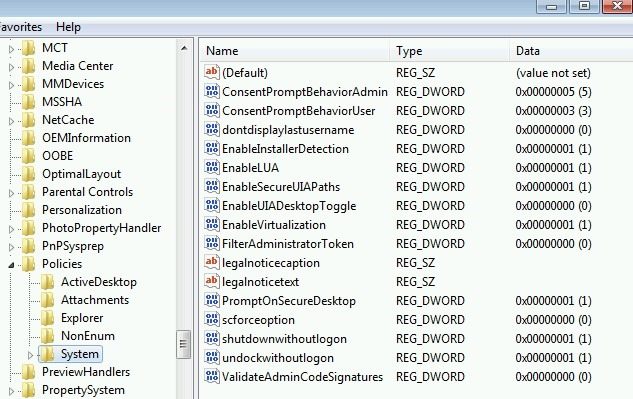This screenshot has height=399, width=633.
Task: Click the FilterAdministratorToken DWORD icon
Action: point(212,244)
